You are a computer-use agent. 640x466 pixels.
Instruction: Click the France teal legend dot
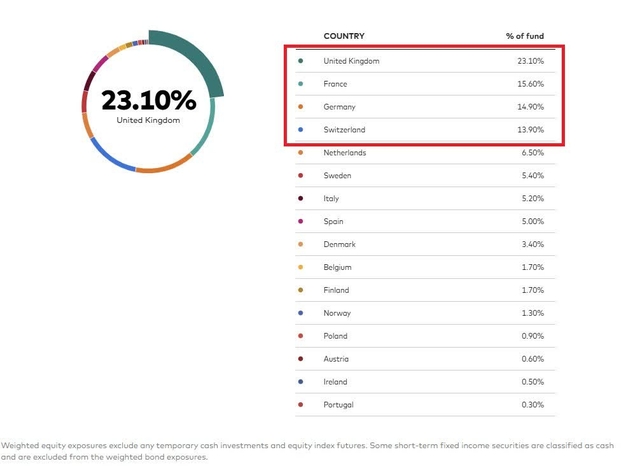pos(300,84)
